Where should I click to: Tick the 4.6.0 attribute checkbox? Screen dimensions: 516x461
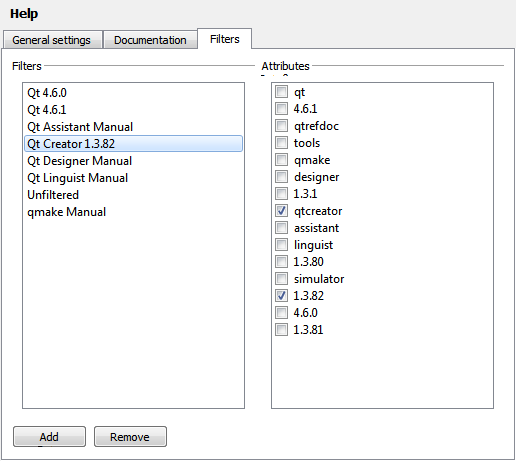[282, 313]
